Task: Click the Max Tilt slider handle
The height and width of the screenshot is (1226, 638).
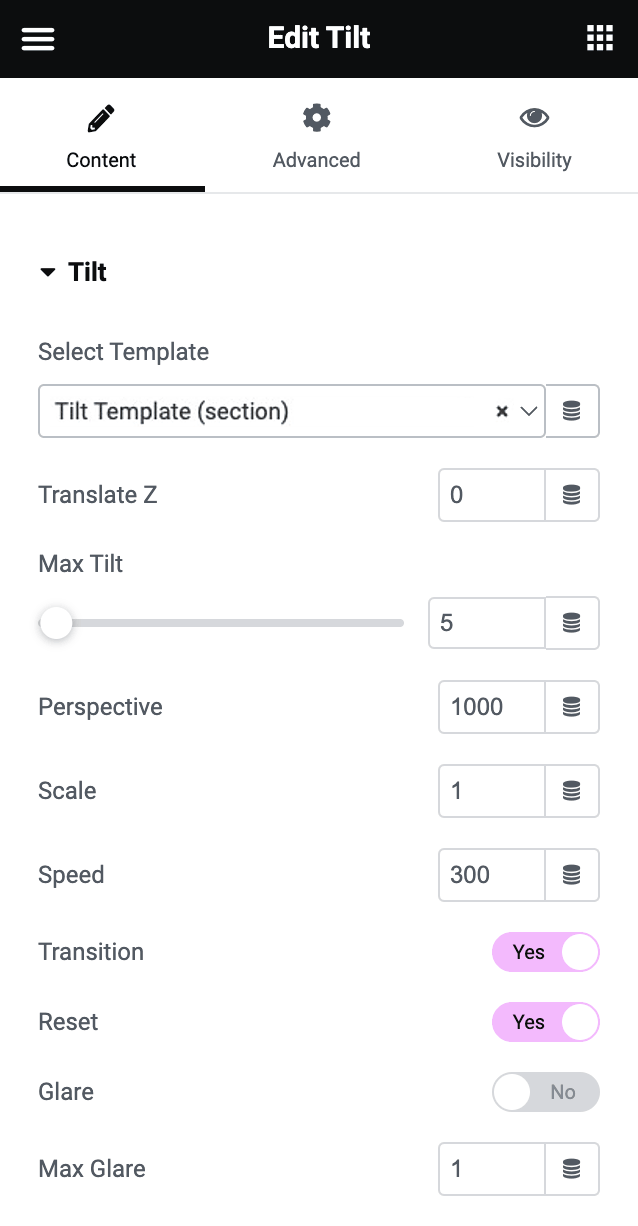Action: [56, 623]
